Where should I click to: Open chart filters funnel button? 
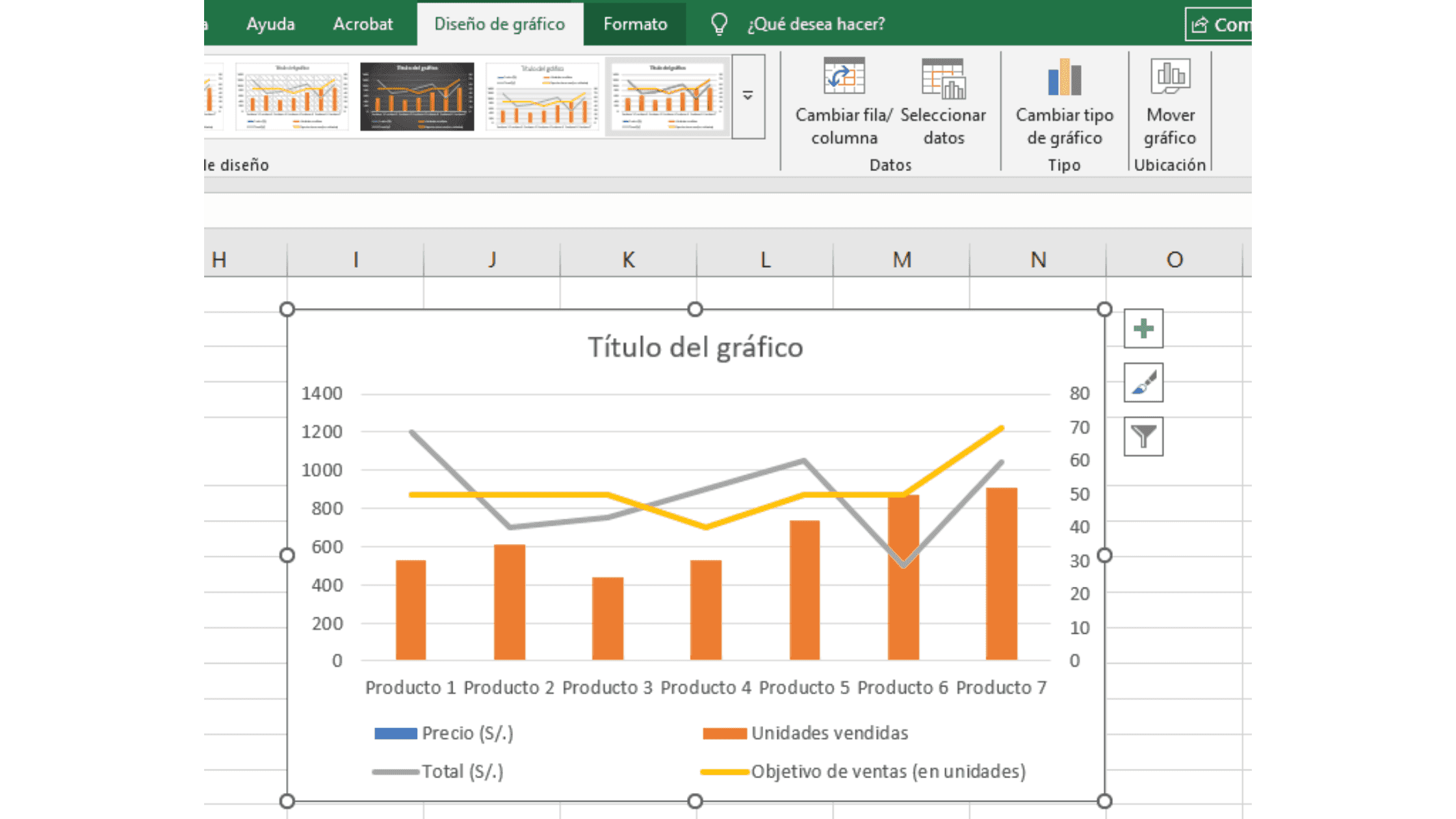point(1143,436)
